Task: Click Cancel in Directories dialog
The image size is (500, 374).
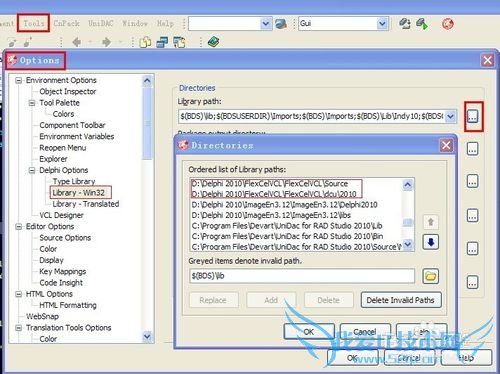Action: pos(365,332)
